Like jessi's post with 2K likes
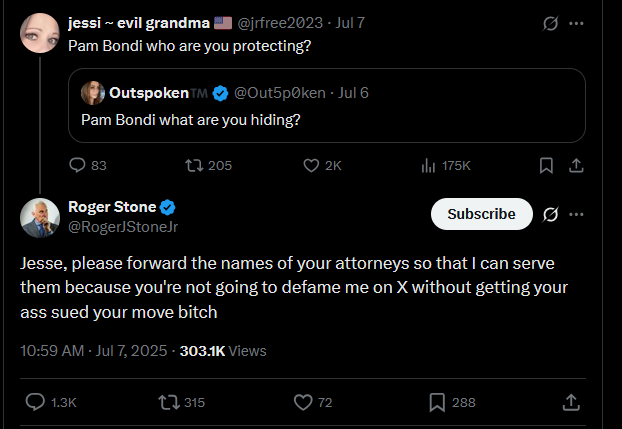 tap(322, 165)
